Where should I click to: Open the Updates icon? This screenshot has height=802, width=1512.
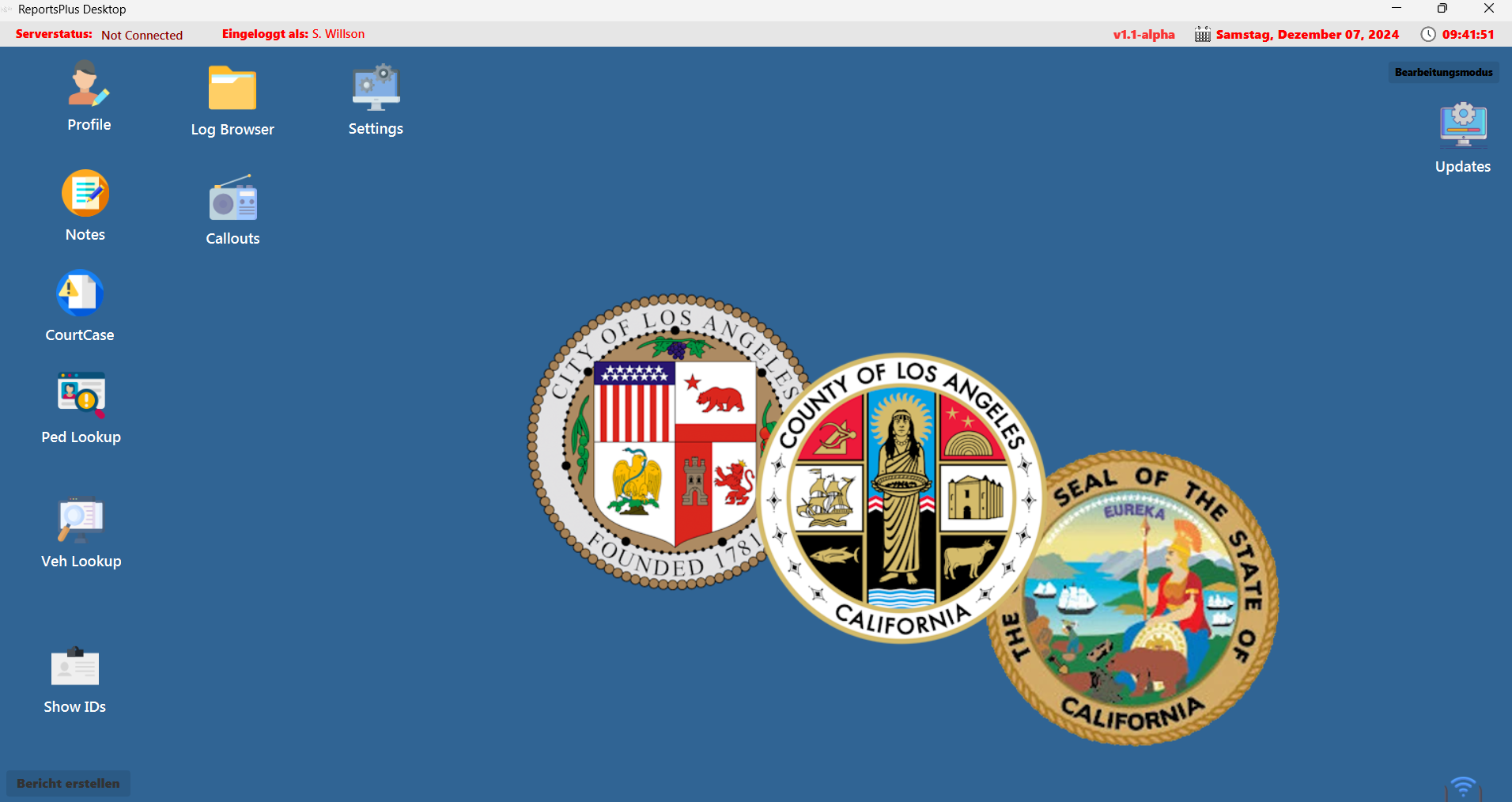click(x=1462, y=125)
